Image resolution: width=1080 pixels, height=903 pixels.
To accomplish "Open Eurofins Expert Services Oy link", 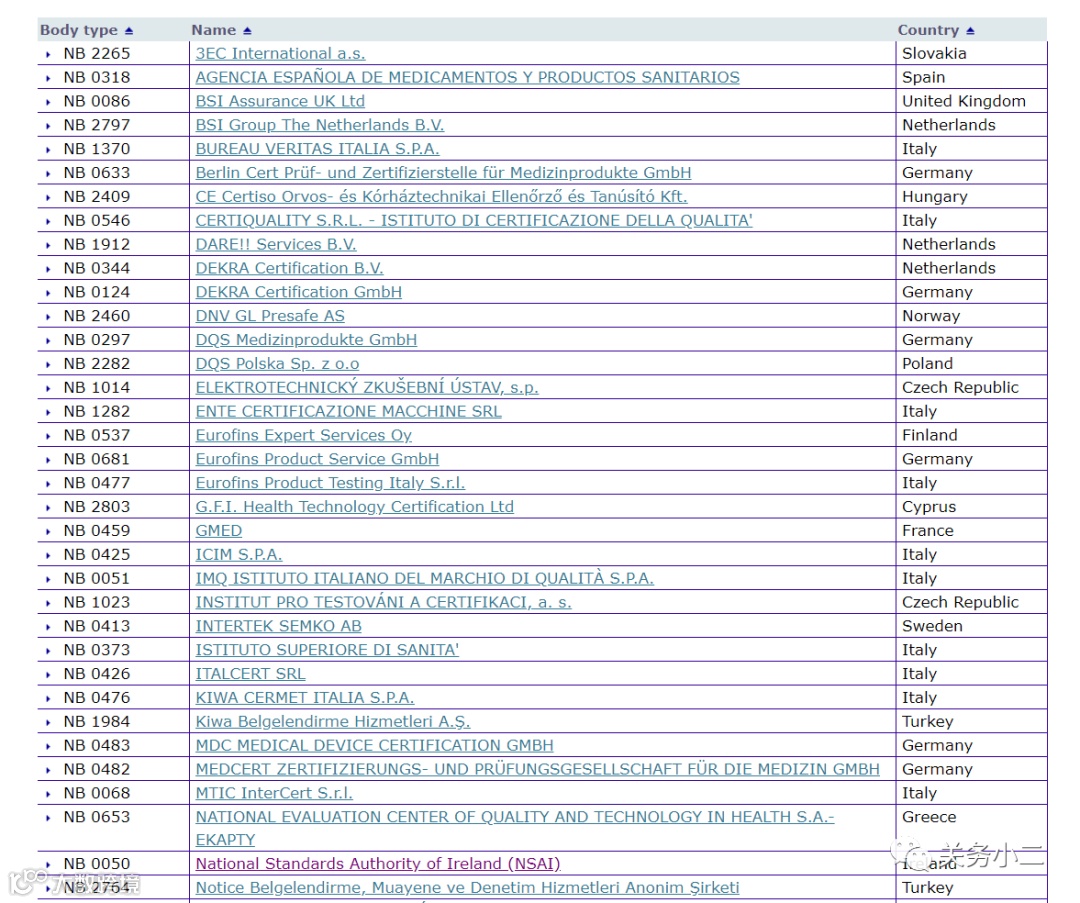I will [304, 436].
